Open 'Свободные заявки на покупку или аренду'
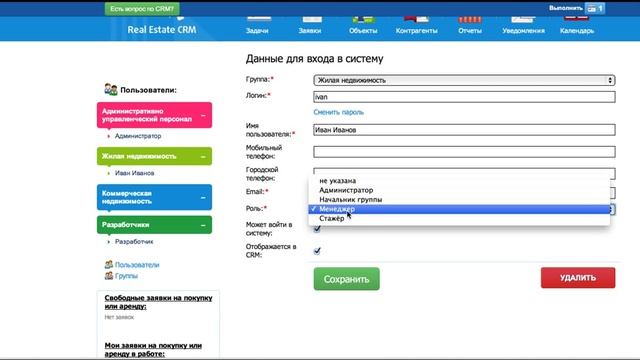This screenshot has height=360, width=640. pos(158,302)
